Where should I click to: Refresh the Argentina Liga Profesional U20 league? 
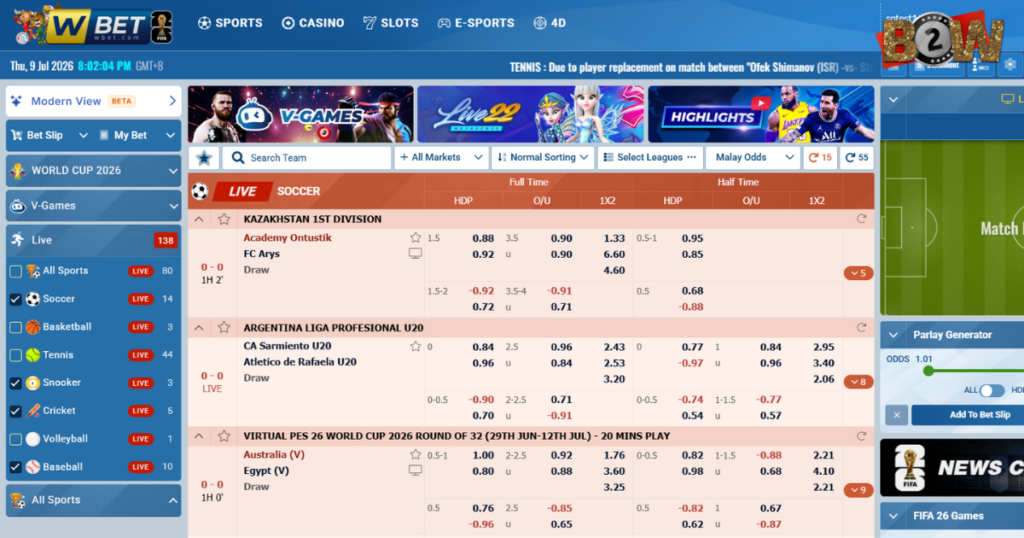[861, 328]
